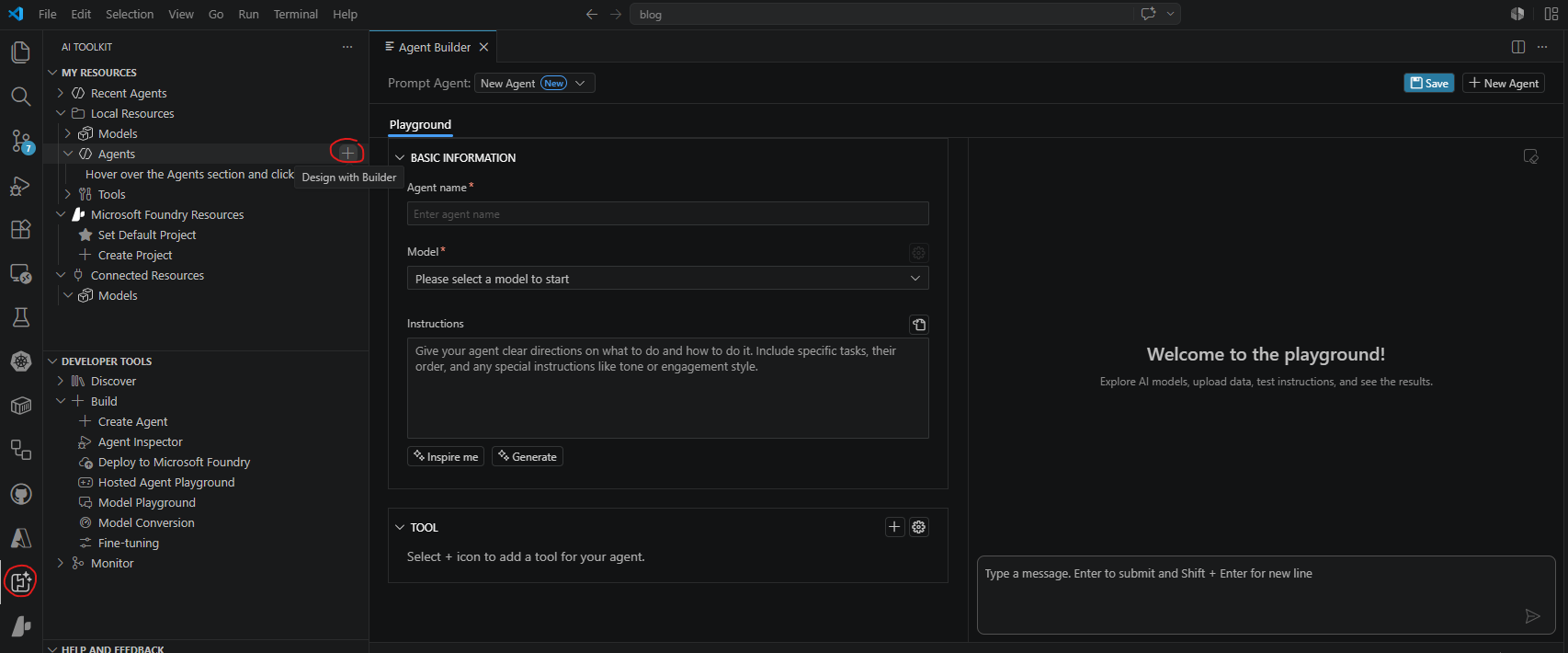
Task: Open the Explorer view in activity bar
Action: (x=20, y=52)
